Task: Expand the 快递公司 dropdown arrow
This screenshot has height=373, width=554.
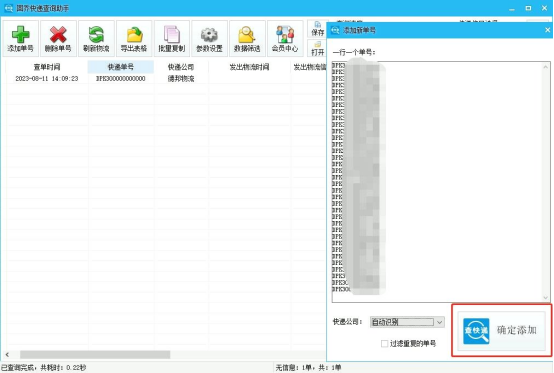Action: click(x=439, y=322)
